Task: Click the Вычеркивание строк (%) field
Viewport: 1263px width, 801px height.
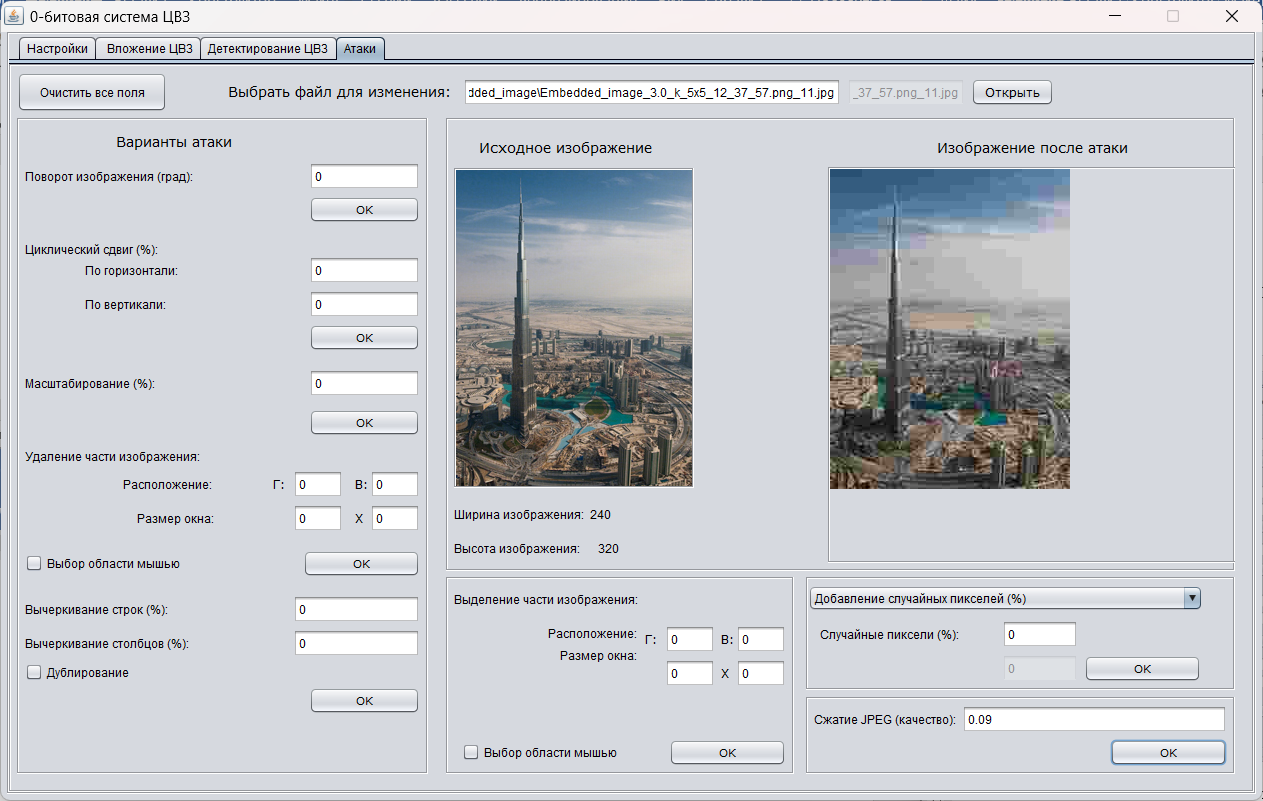Action: [x=356, y=609]
